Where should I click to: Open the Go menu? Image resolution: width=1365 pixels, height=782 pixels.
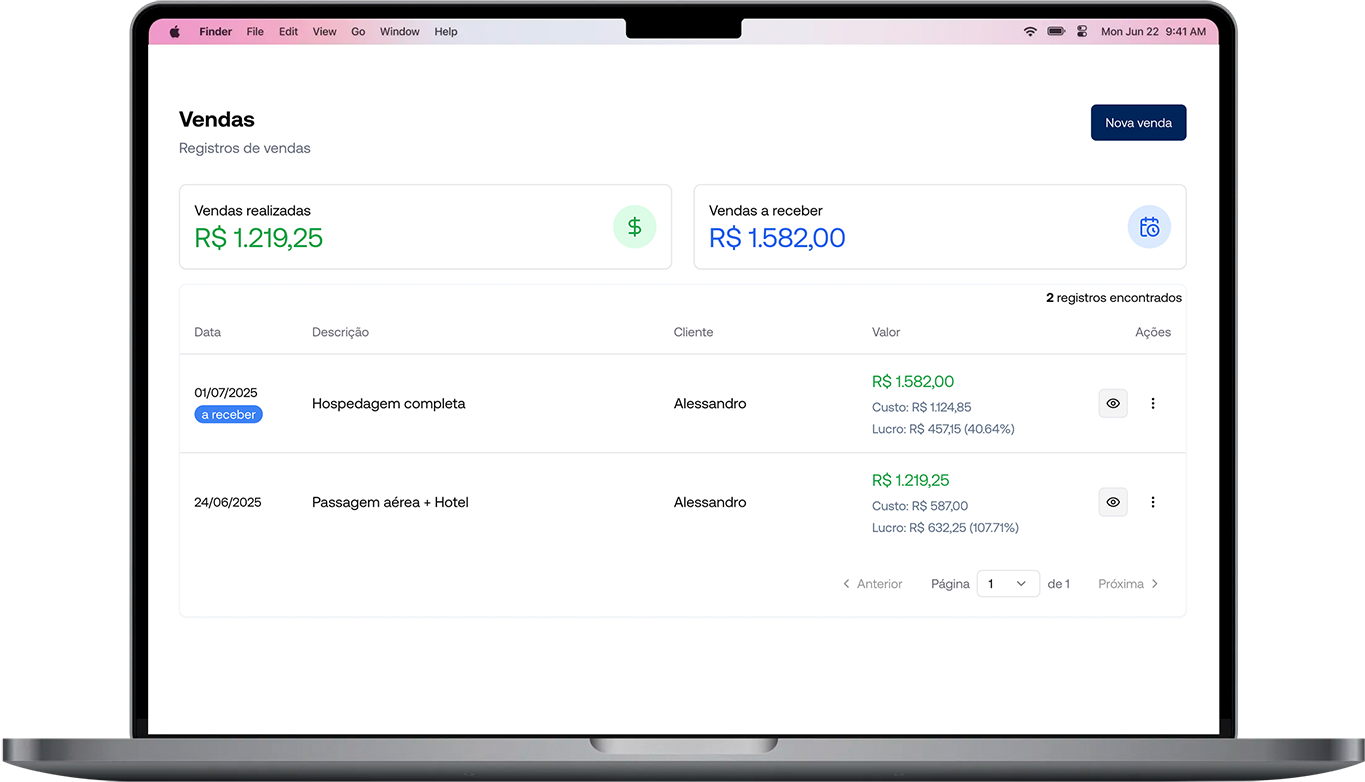pos(358,32)
